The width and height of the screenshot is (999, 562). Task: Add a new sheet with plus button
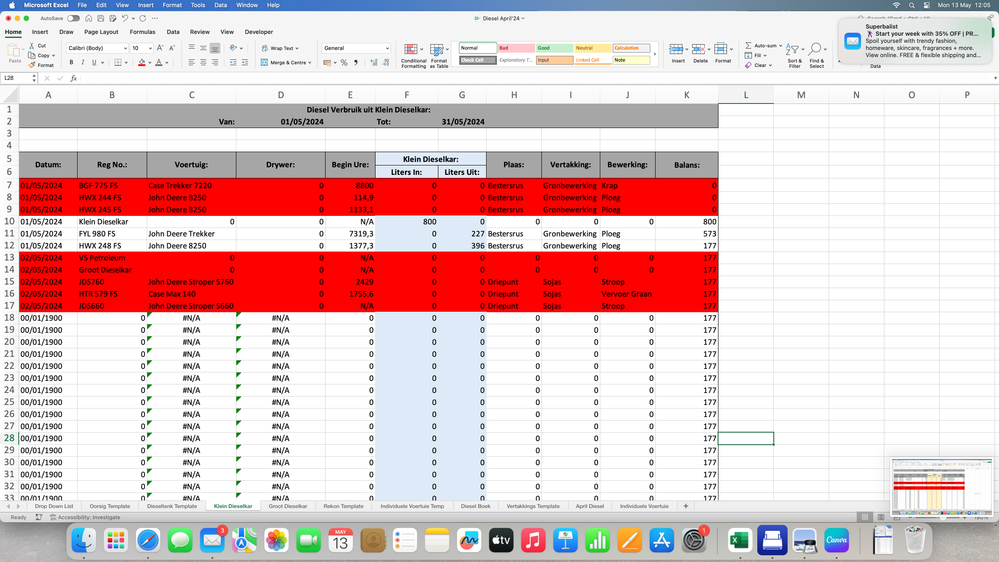(x=686, y=506)
